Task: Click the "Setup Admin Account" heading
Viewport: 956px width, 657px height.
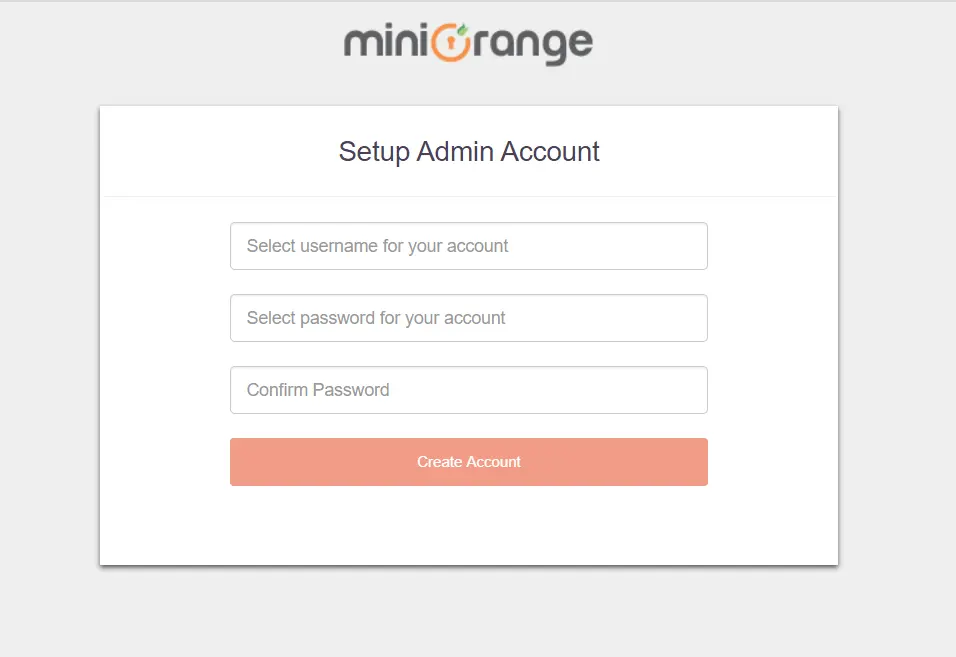Action: (468, 152)
